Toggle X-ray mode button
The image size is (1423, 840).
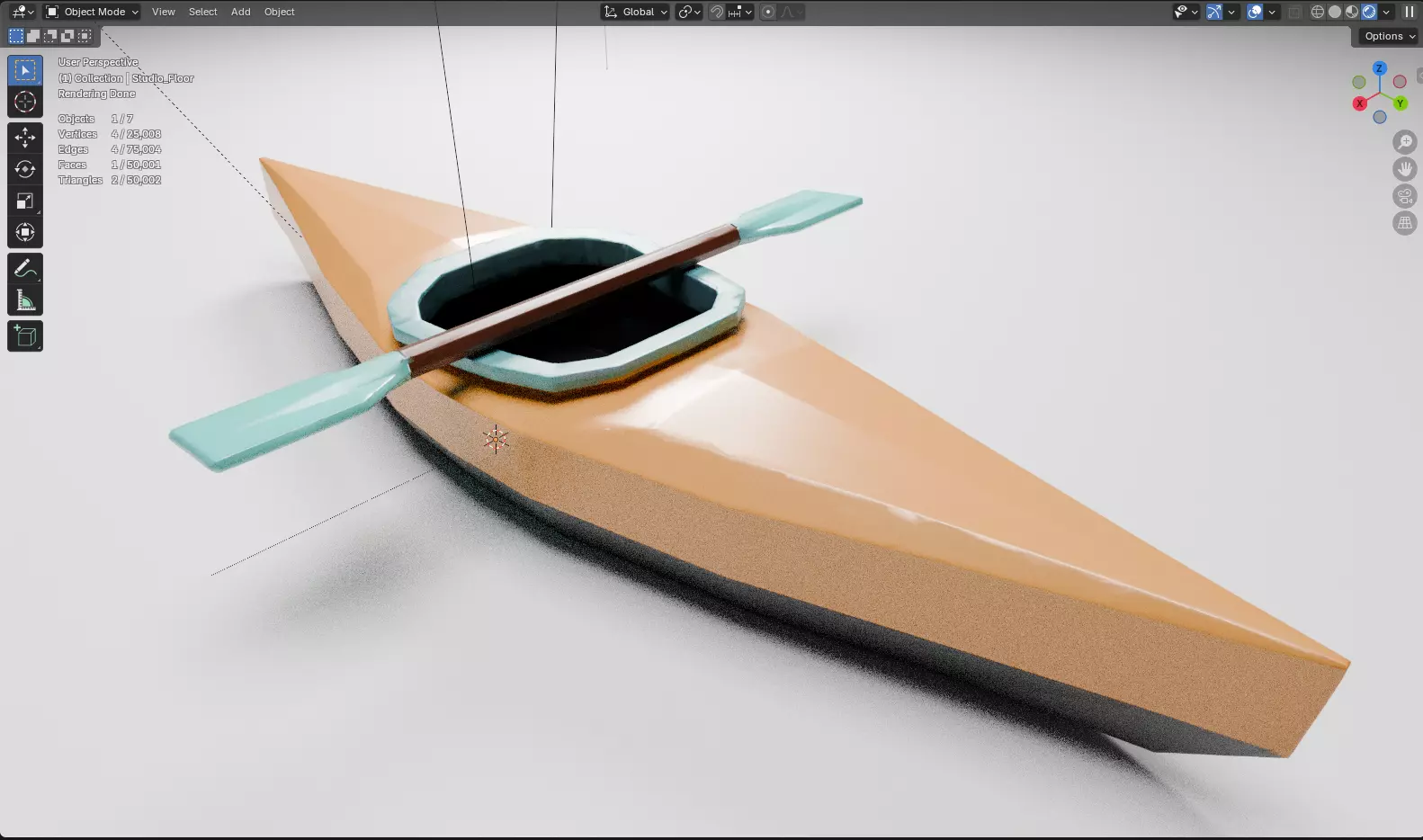click(x=1295, y=12)
